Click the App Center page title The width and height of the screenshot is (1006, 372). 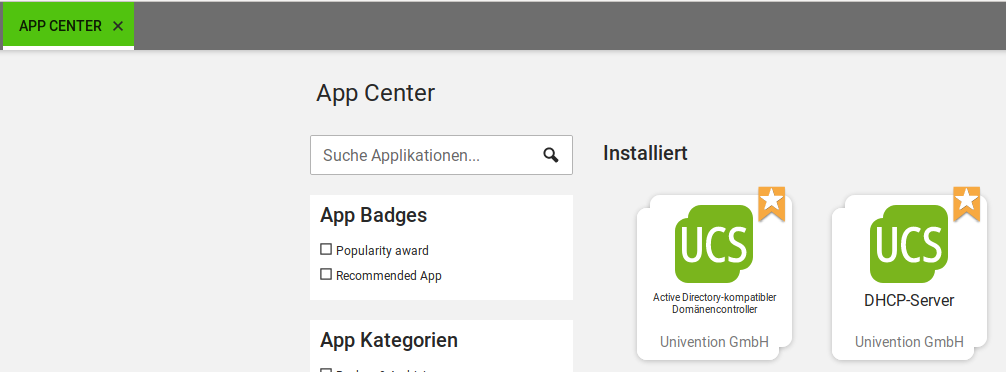[375, 94]
